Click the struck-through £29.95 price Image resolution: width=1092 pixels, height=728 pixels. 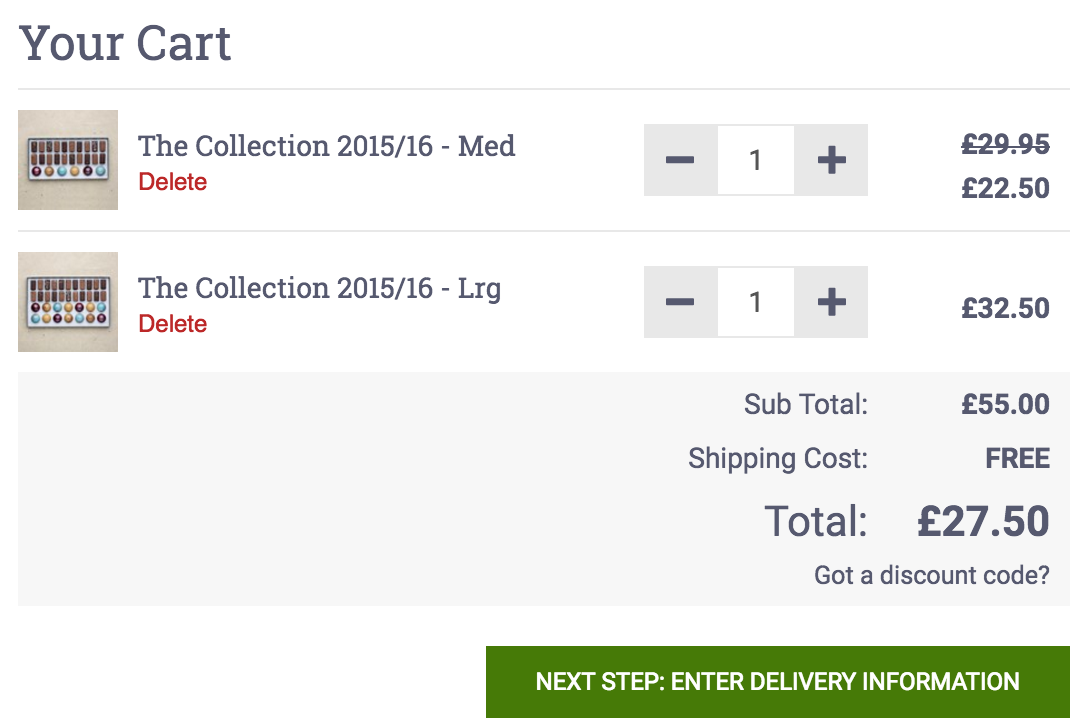click(x=1006, y=145)
